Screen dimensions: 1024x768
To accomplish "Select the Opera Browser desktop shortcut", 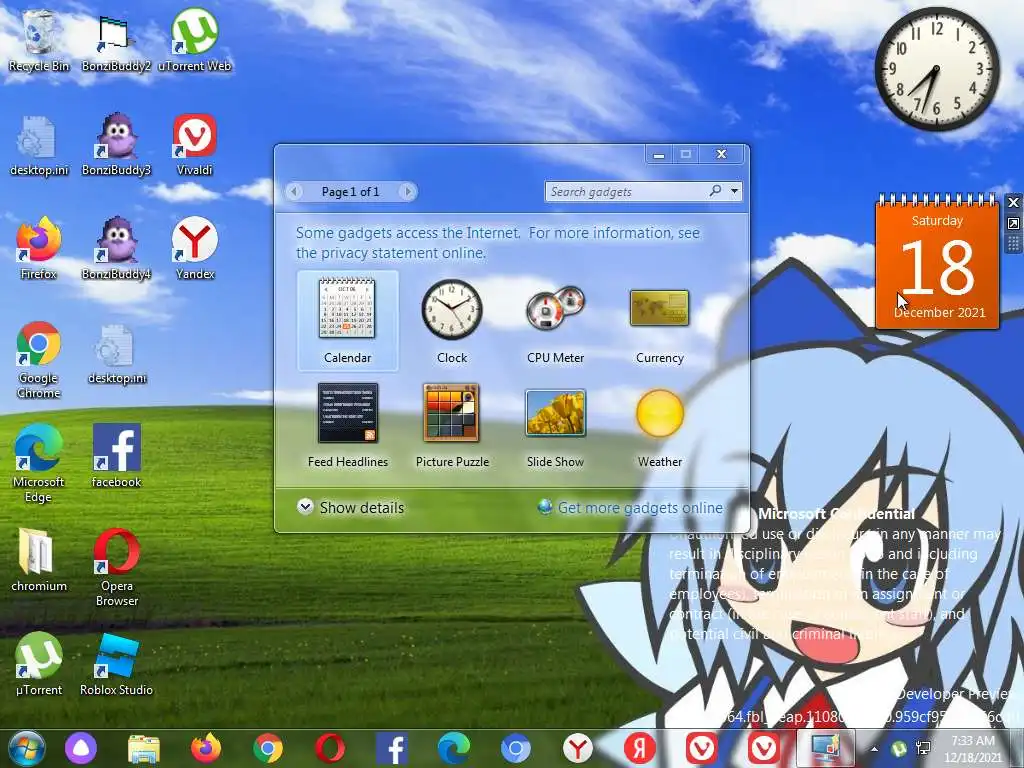I will 116,568.
